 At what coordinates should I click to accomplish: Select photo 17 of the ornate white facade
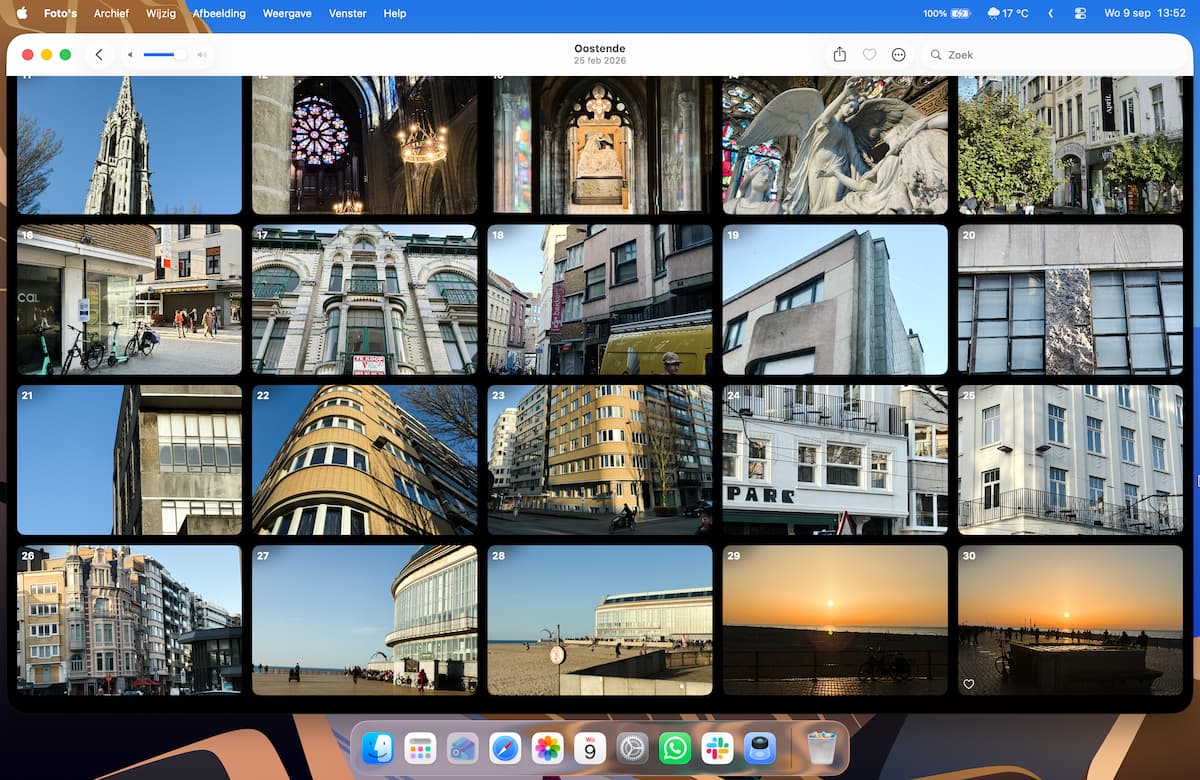365,299
